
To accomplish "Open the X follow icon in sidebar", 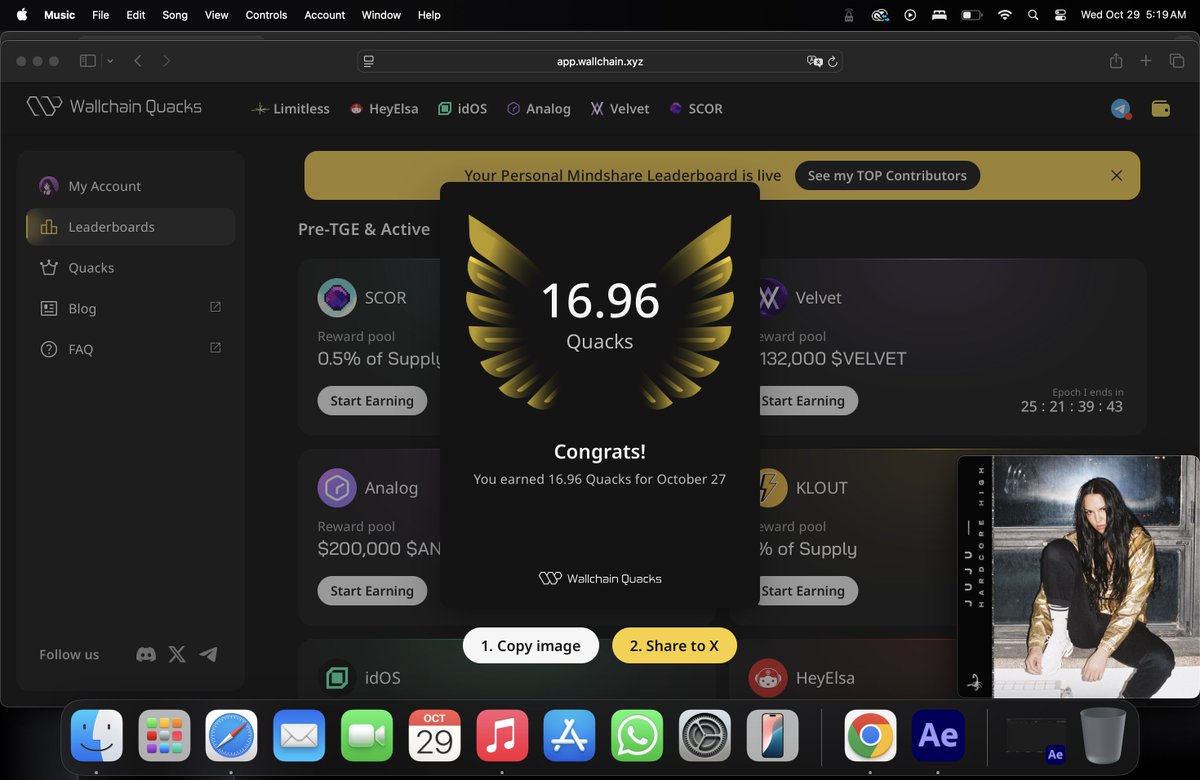I will click(177, 654).
